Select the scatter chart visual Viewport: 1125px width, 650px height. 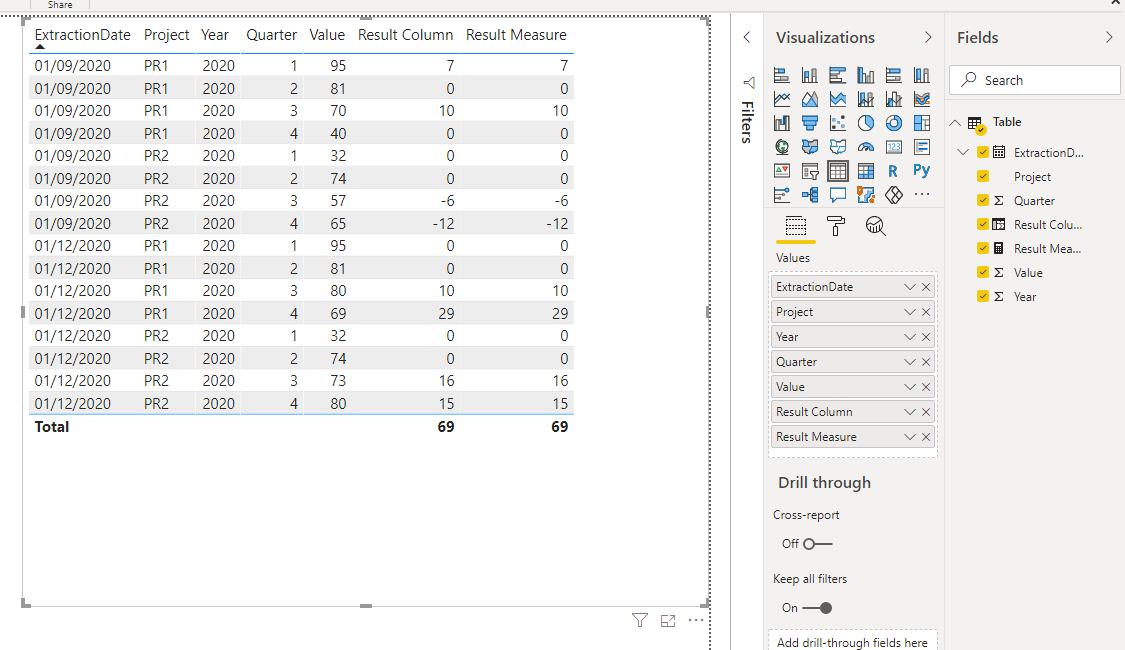(838, 123)
